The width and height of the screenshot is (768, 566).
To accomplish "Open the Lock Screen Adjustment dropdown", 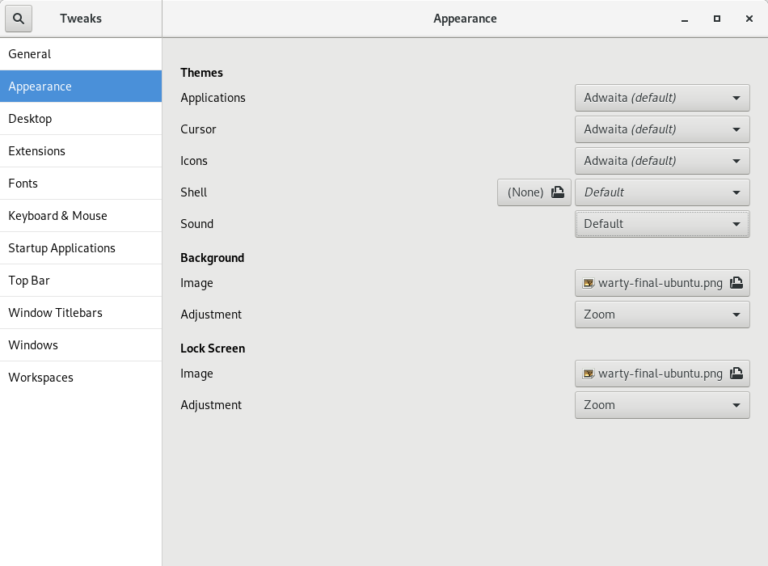I will click(x=662, y=405).
